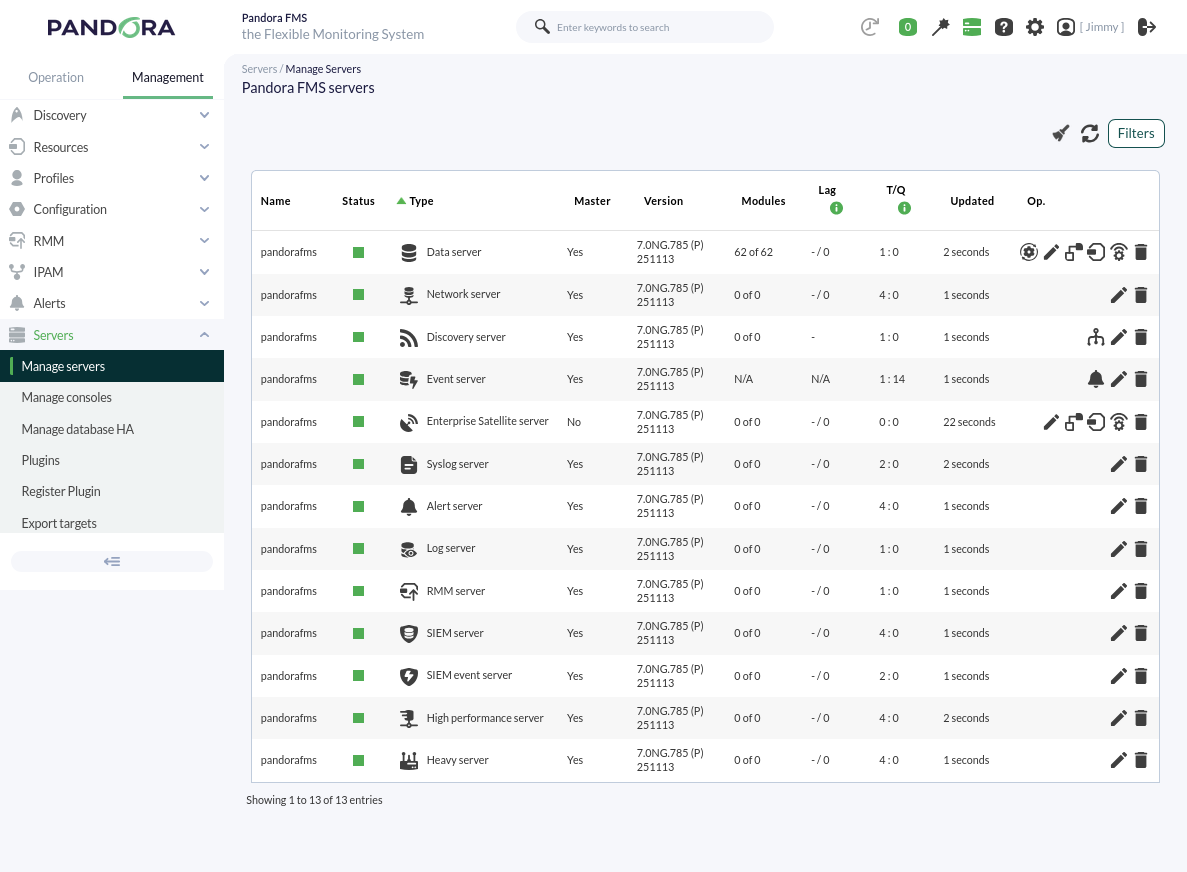The width and height of the screenshot is (1187, 872).
Task: Click the High performance server type label
Action: coord(484,718)
